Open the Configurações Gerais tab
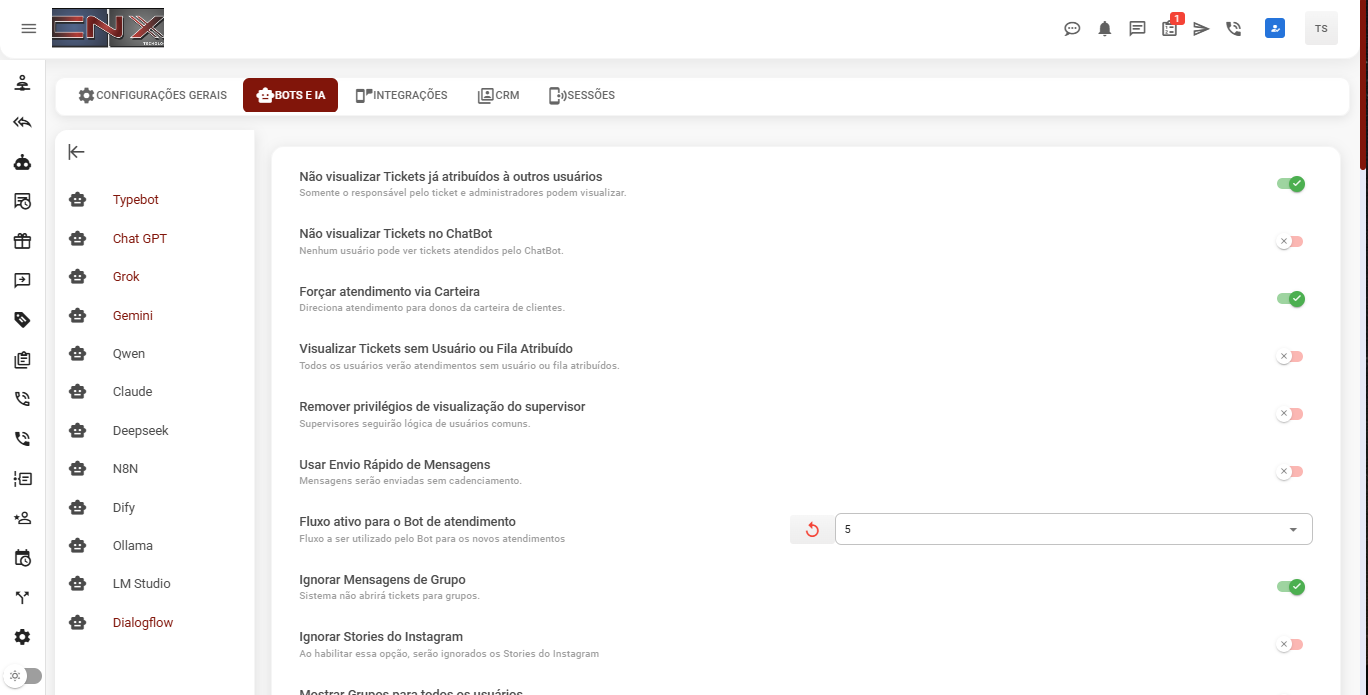 tap(153, 96)
